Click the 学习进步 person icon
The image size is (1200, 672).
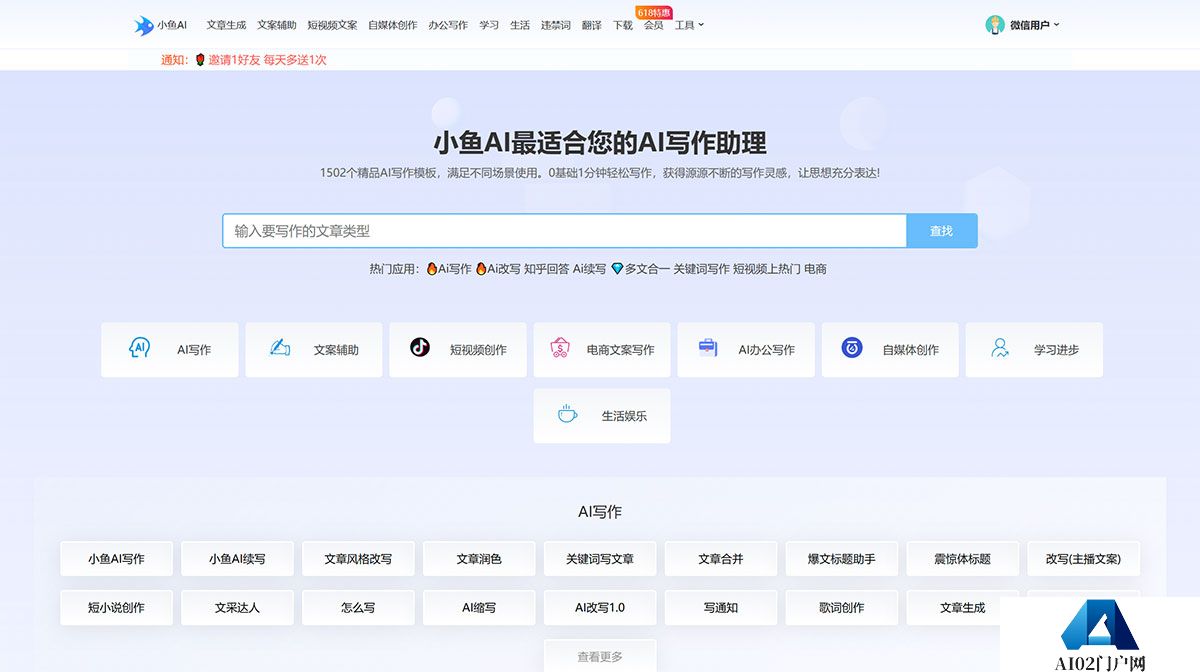tap(1000, 348)
